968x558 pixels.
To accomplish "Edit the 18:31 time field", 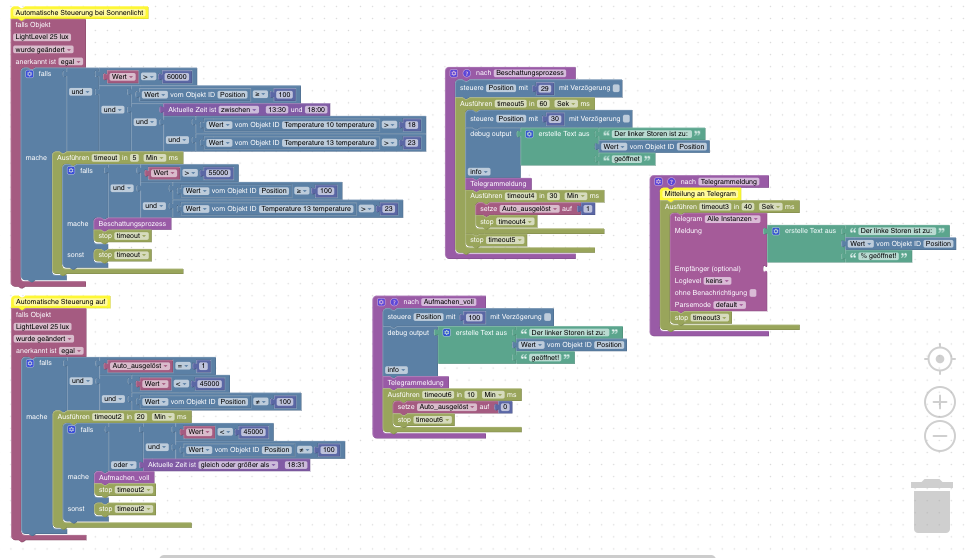I will 296,465.
